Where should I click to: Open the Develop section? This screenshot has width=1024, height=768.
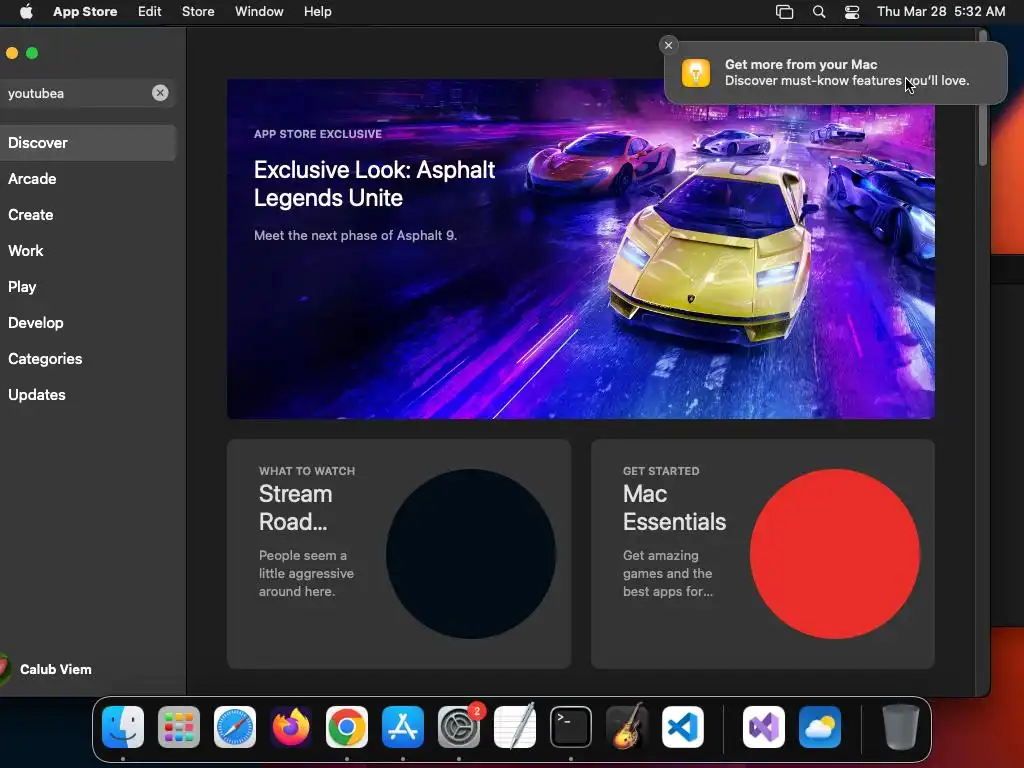pos(88,323)
